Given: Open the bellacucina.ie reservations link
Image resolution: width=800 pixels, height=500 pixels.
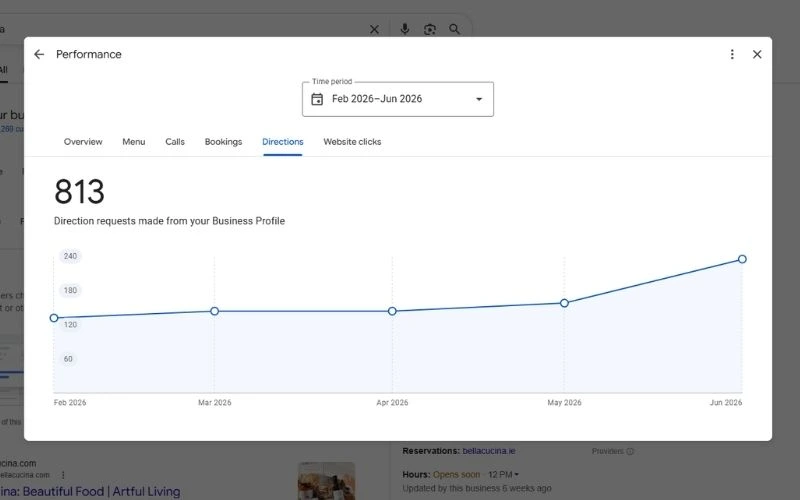Looking at the screenshot, I should coord(489,451).
